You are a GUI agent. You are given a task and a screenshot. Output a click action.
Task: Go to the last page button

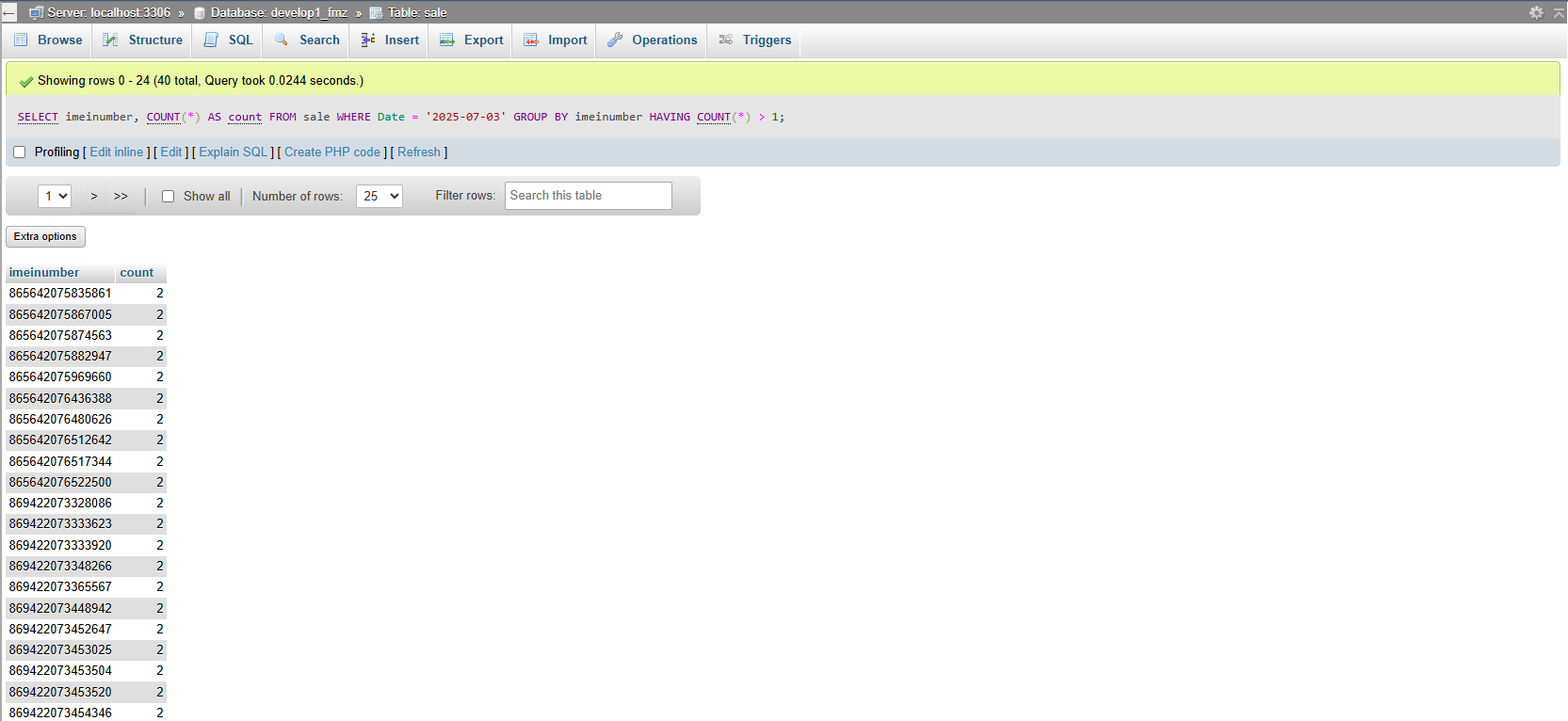[121, 197]
